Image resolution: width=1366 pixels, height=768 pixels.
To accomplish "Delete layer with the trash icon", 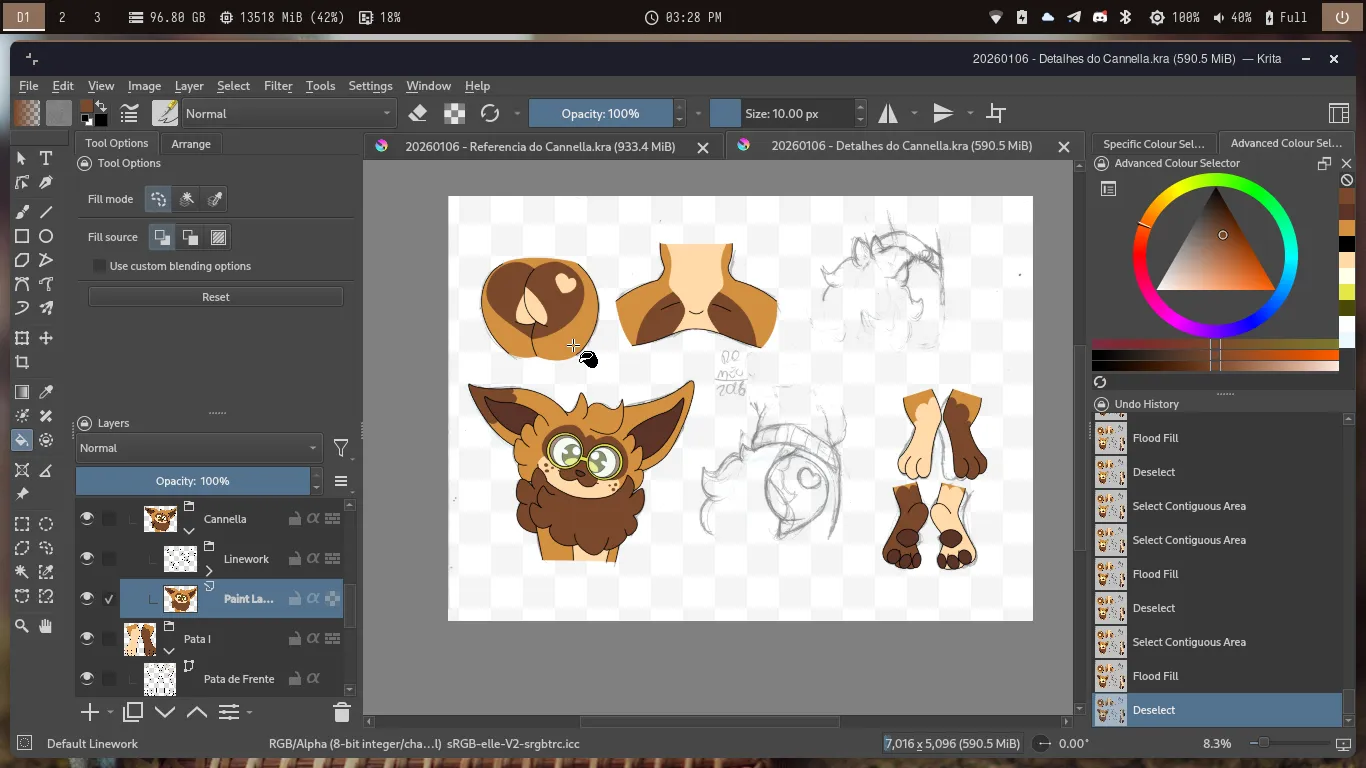I will [x=341, y=712].
